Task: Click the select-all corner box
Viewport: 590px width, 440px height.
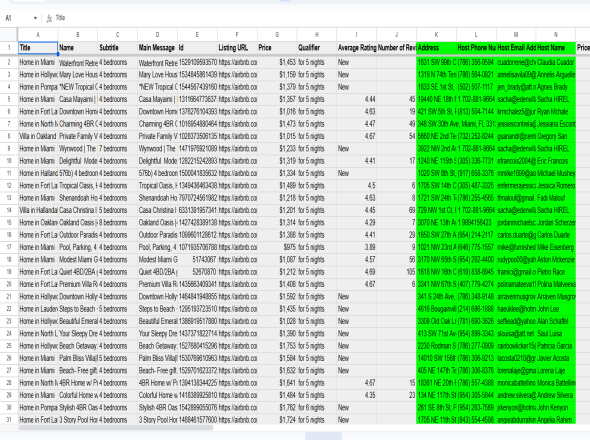Action: coord(9,35)
